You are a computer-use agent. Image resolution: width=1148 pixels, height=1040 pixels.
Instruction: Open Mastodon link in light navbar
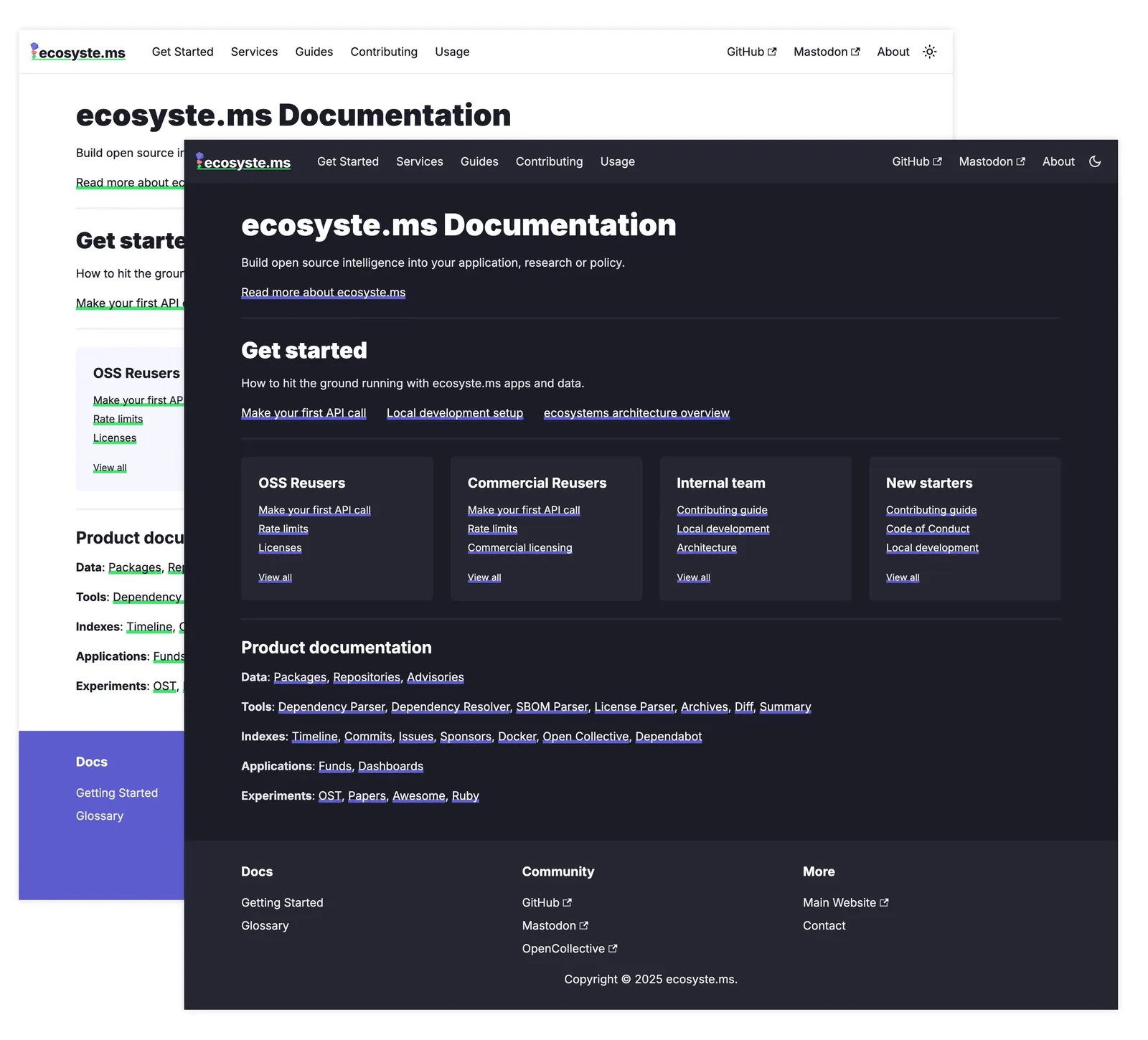point(826,52)
